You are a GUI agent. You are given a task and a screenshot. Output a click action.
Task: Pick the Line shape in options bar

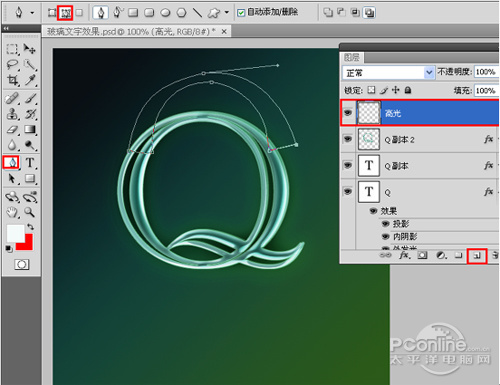[x=198, y=13]
